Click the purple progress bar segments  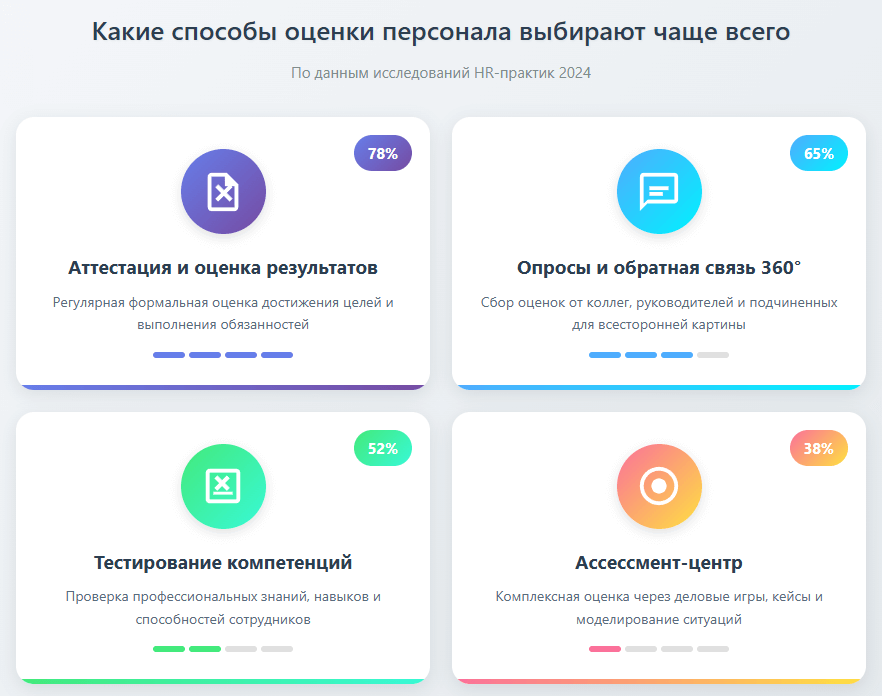[222, 354]
